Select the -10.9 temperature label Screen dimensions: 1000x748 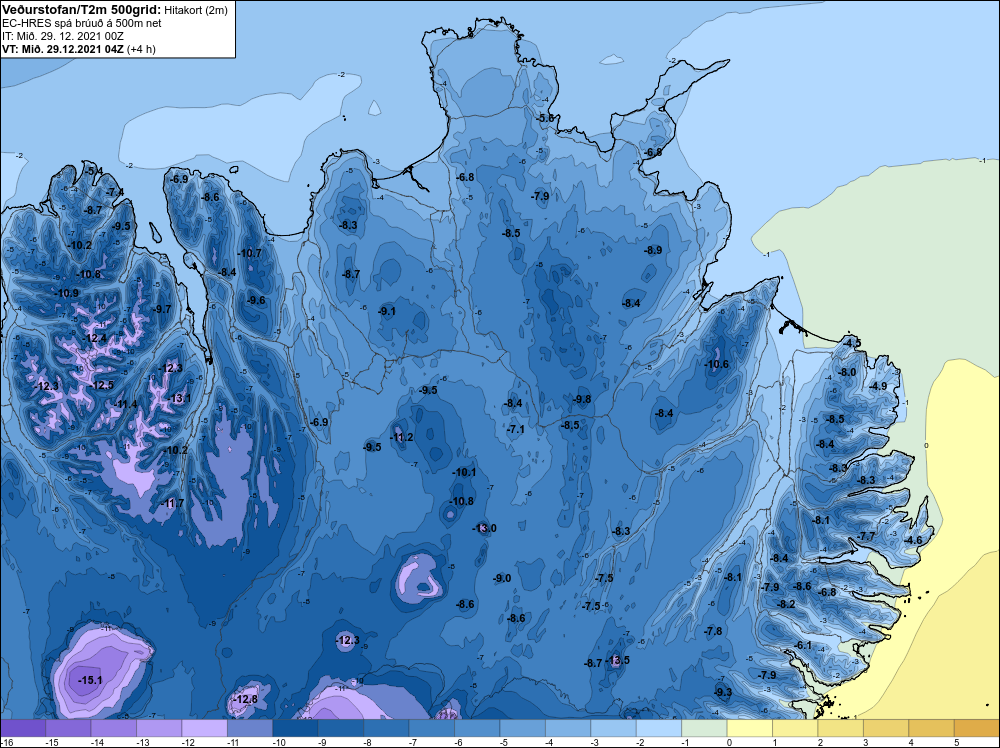tap(67, 293)
